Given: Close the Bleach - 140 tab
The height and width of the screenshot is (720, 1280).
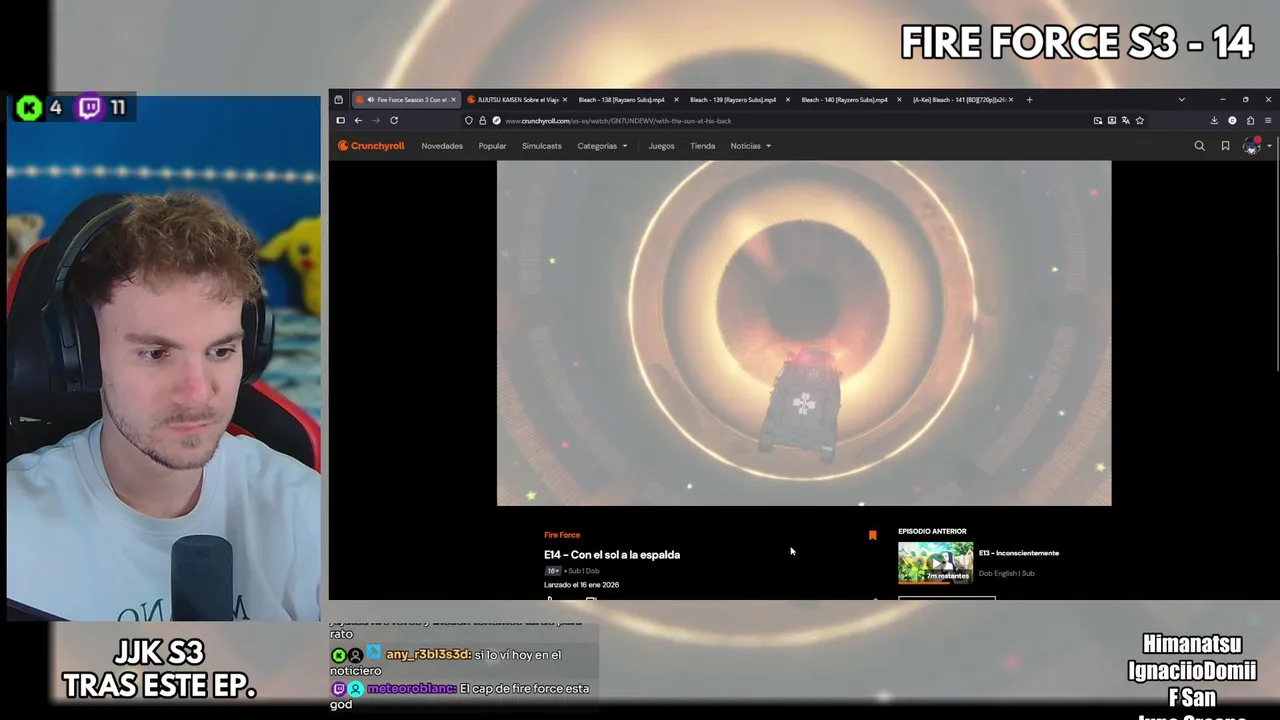Looking at the screenshot, I should (899, 99).
